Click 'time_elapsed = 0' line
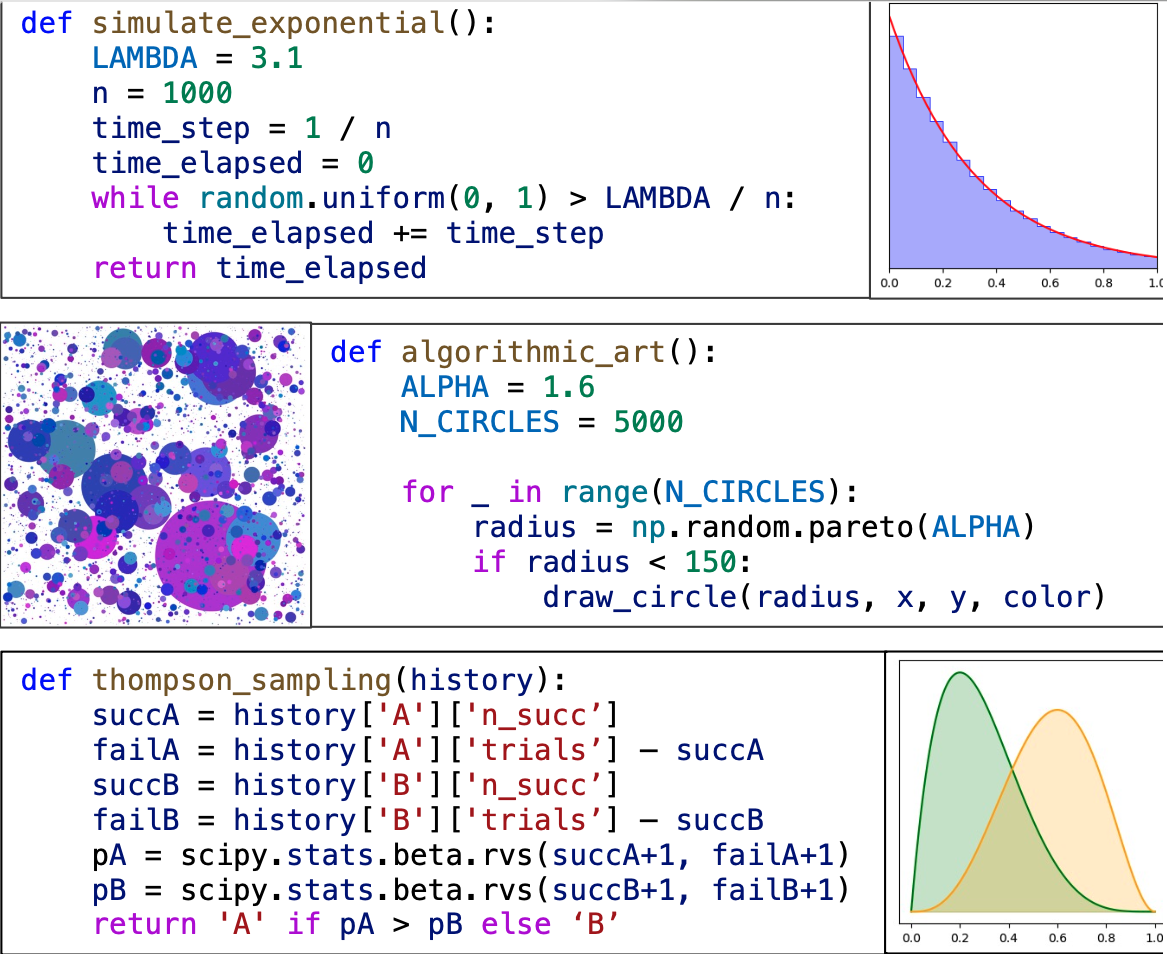This screenshot has width=1167, height=954. point(233,164)
